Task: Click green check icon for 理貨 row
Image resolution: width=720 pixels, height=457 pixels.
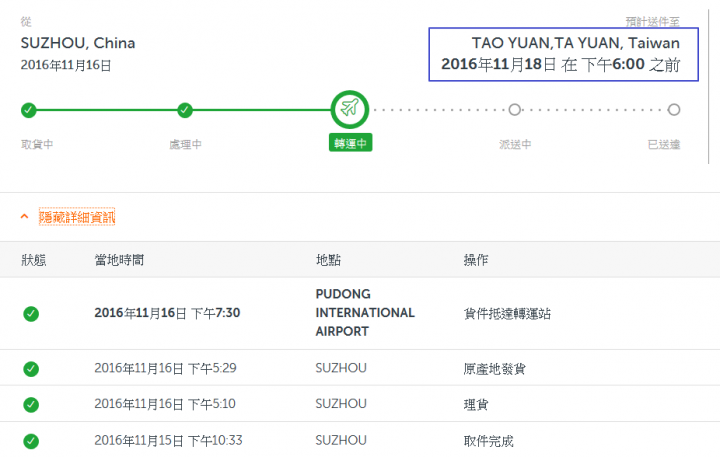Action: tap(31, 405)
